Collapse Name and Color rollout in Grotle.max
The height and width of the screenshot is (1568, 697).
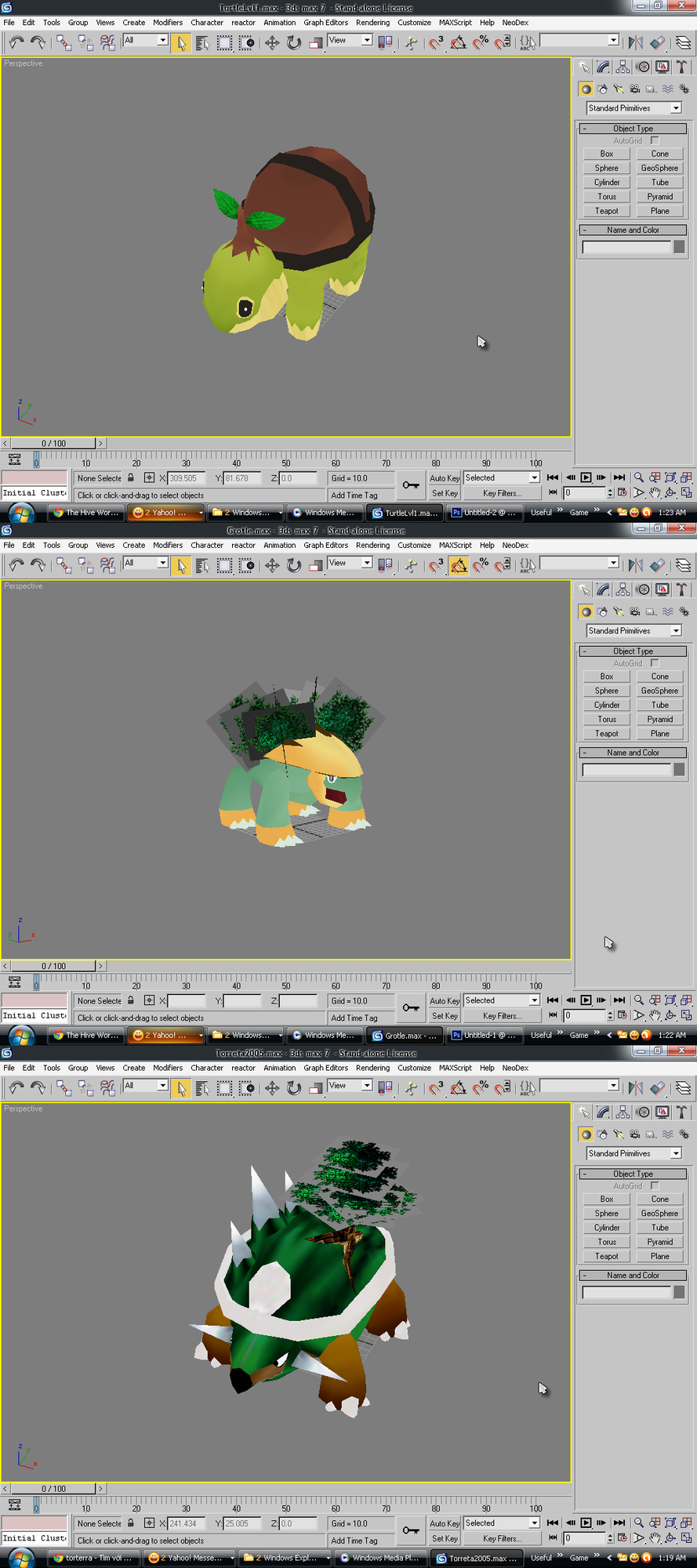coord(633,753)
